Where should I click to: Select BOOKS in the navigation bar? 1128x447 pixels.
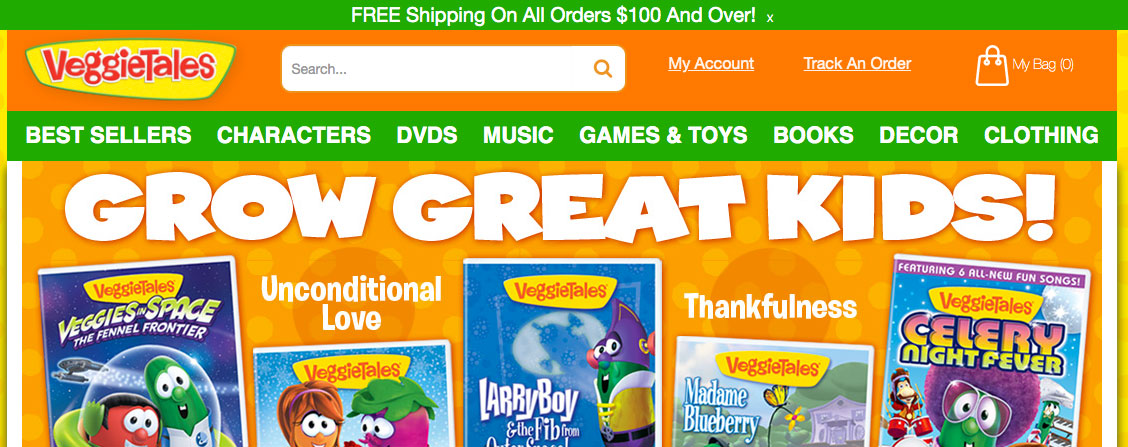pyautogui.click(x=814, y=135)
